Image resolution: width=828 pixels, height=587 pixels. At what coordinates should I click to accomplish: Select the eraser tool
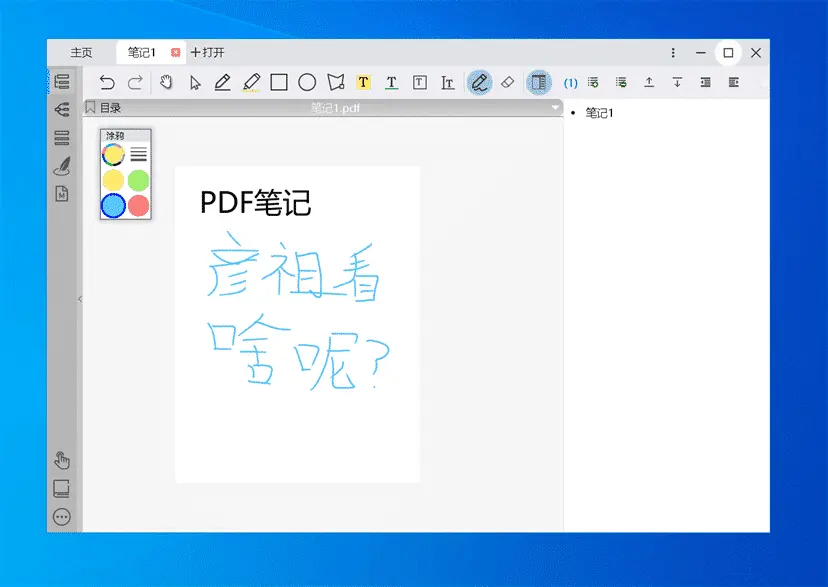(507, 82)
